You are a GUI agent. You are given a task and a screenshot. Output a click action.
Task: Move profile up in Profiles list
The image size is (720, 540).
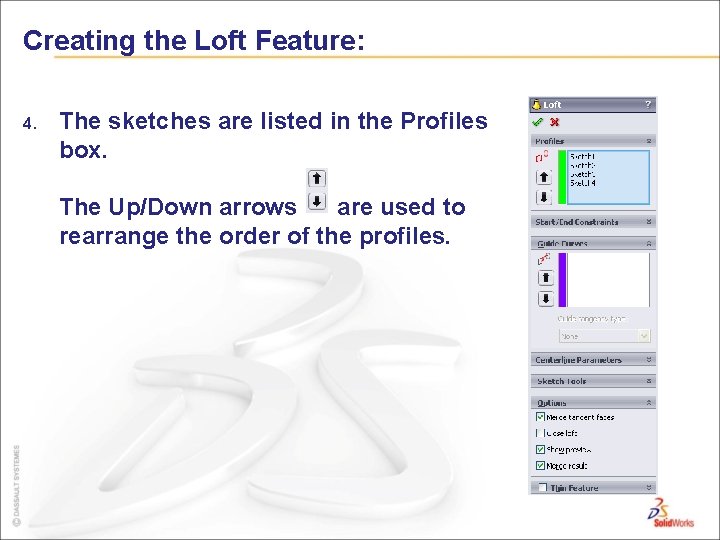[x=544, y=177]
